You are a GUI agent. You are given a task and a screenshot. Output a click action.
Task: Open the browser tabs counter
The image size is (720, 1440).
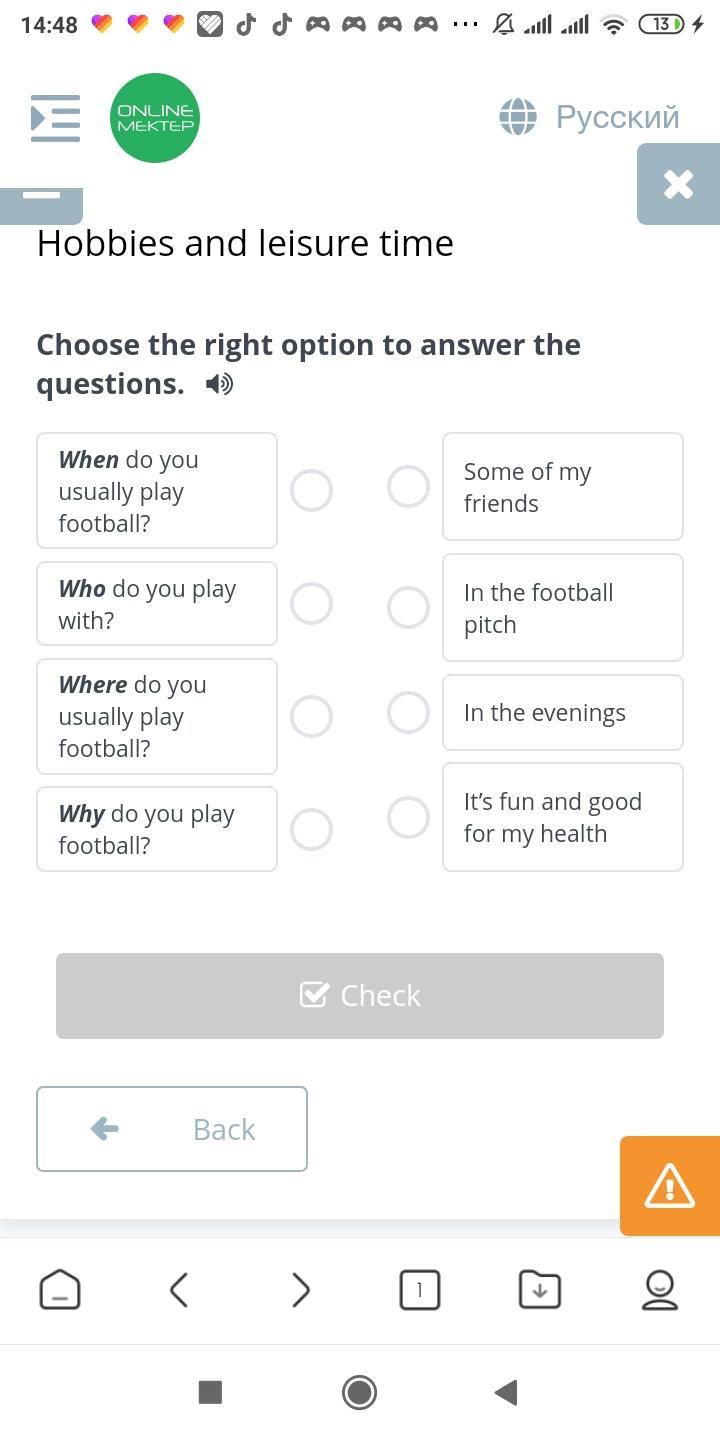tap(420, 1290)
